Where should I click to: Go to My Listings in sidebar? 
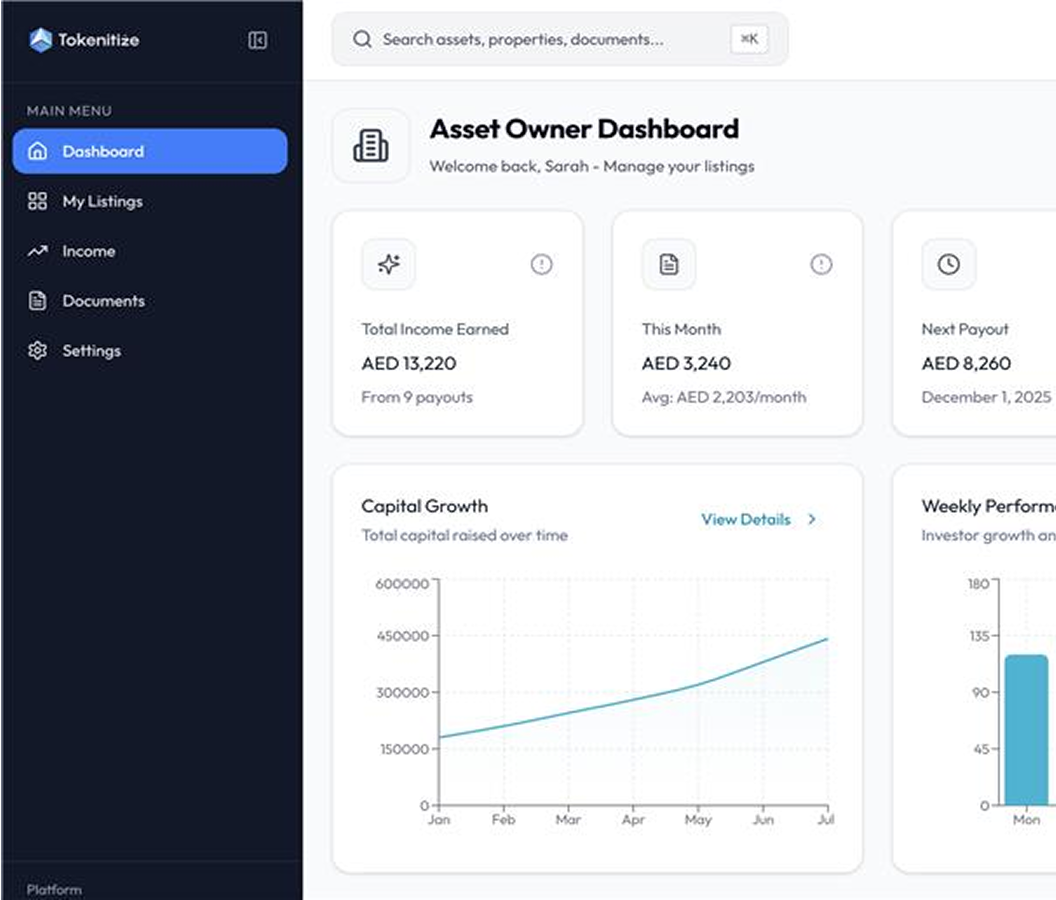(102, 201)
